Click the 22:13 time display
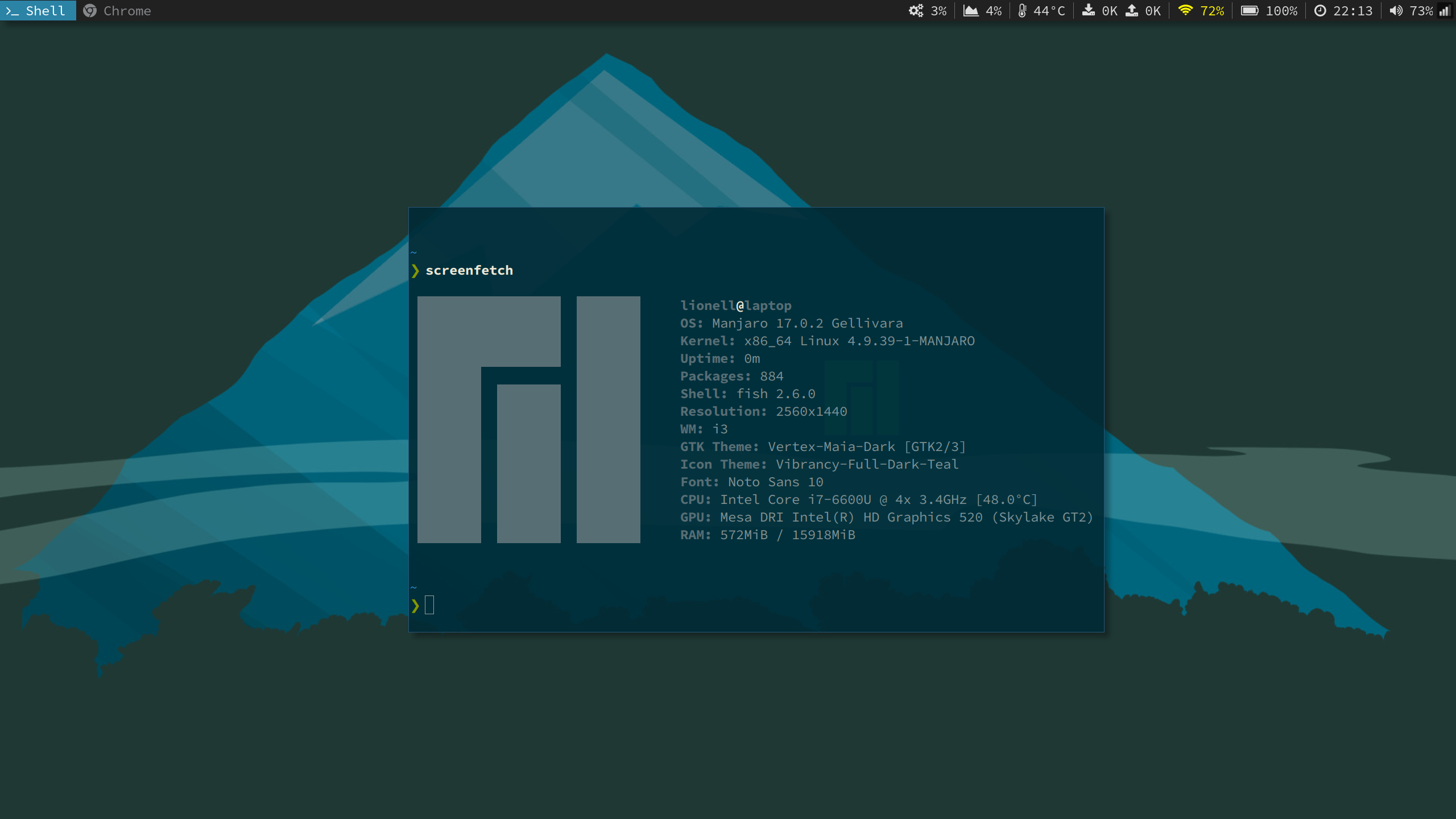 (x=1352, y=11)
